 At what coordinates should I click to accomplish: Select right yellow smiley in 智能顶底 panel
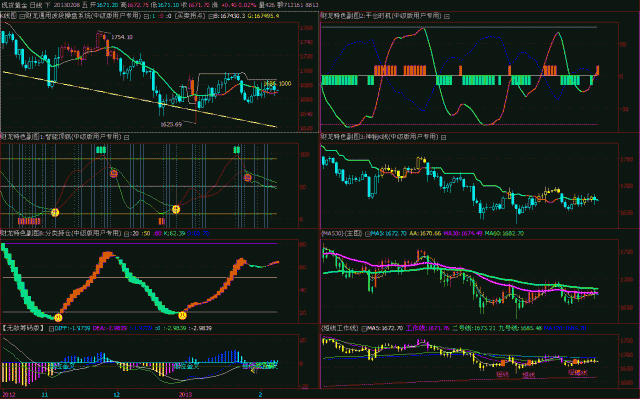176,209
